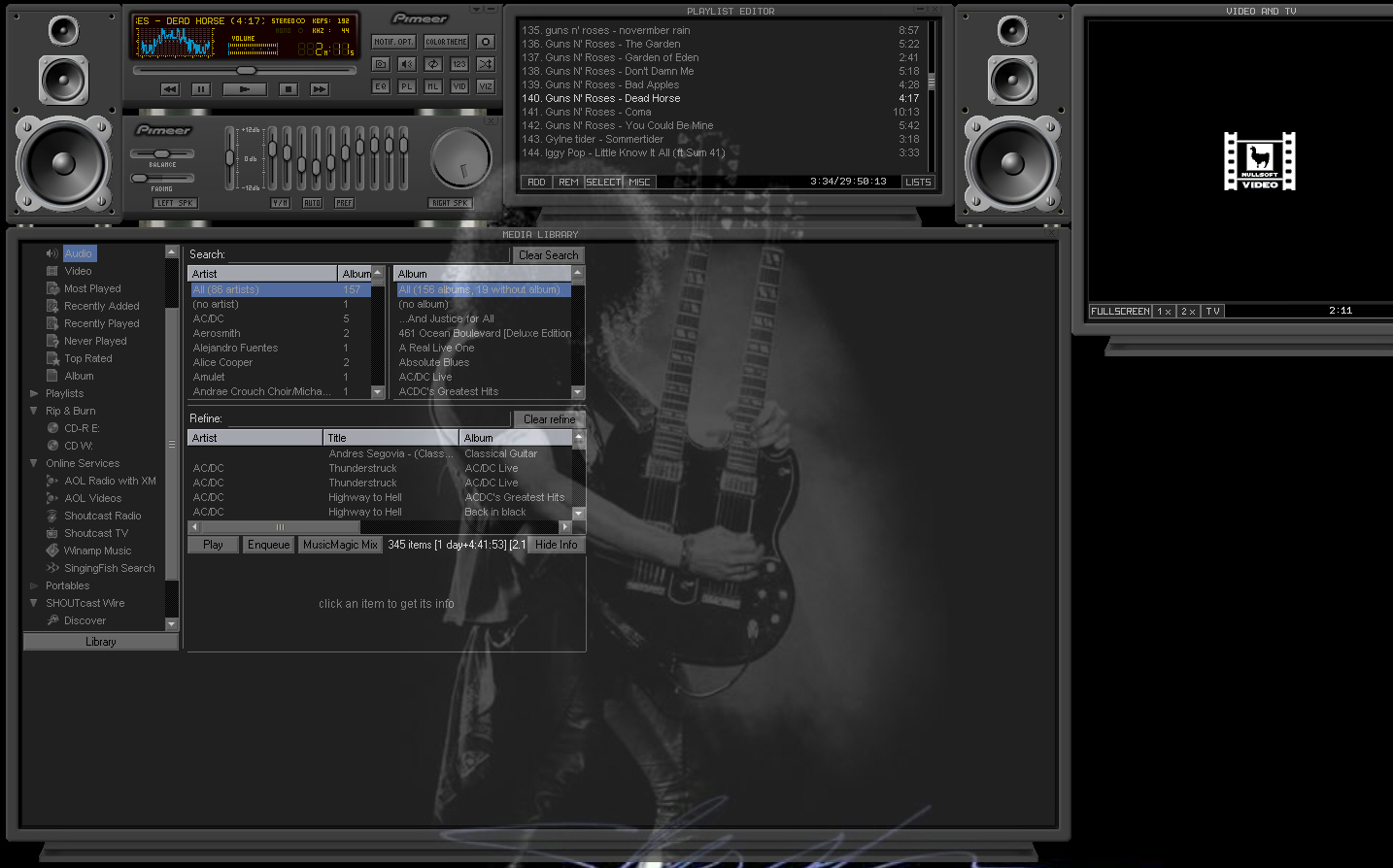Go back to the previous track
The height and width of the screenshot is (868, 1393).
tap(170, 89)
